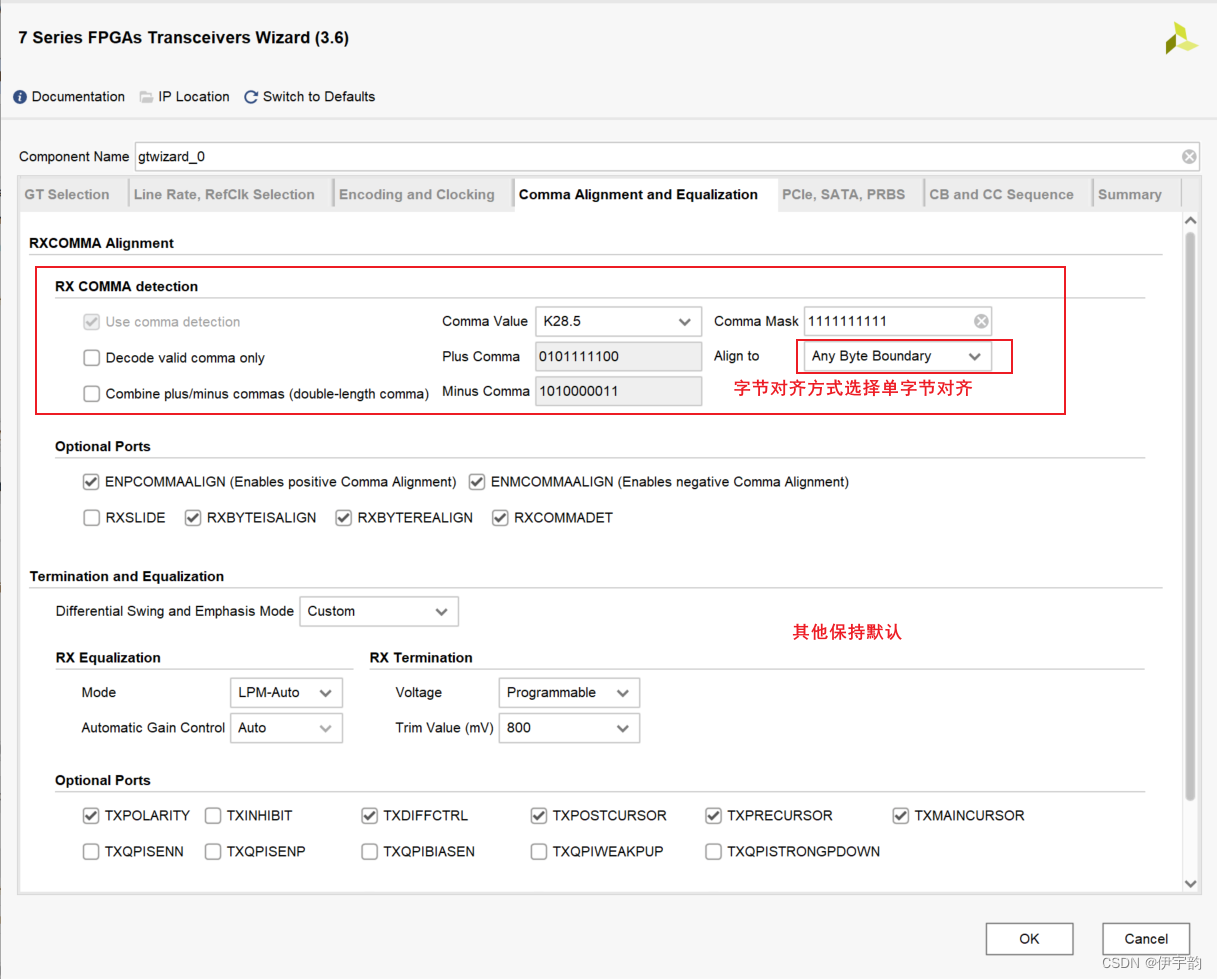Enable TXQPIBIASEN checkbox
This screenshot has width=1217, height=979.
(x=370, y=852)
